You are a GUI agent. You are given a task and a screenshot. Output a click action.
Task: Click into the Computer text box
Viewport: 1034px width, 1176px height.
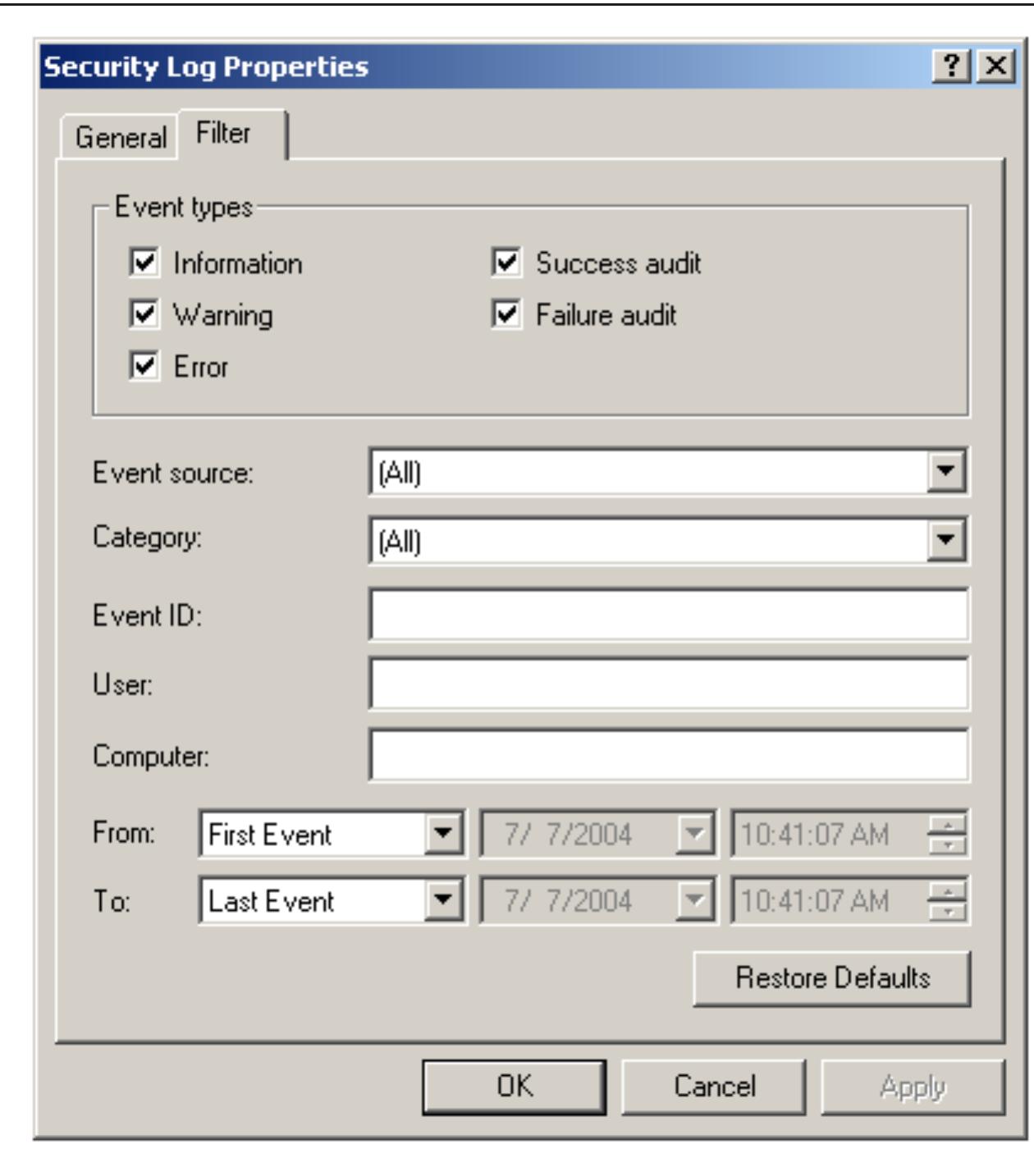tap(668, 755)
